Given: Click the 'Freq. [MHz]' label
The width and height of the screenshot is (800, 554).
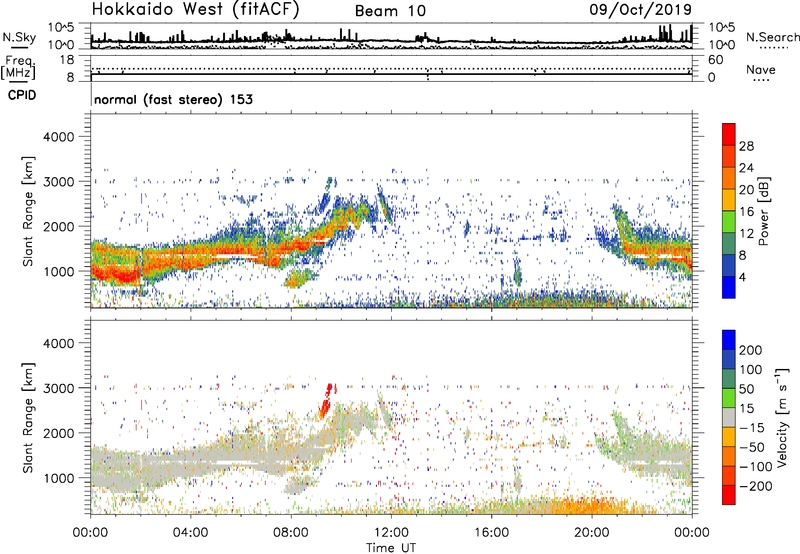Looking at the screenshot, I should pyautogui.click(x=18, y=67).
